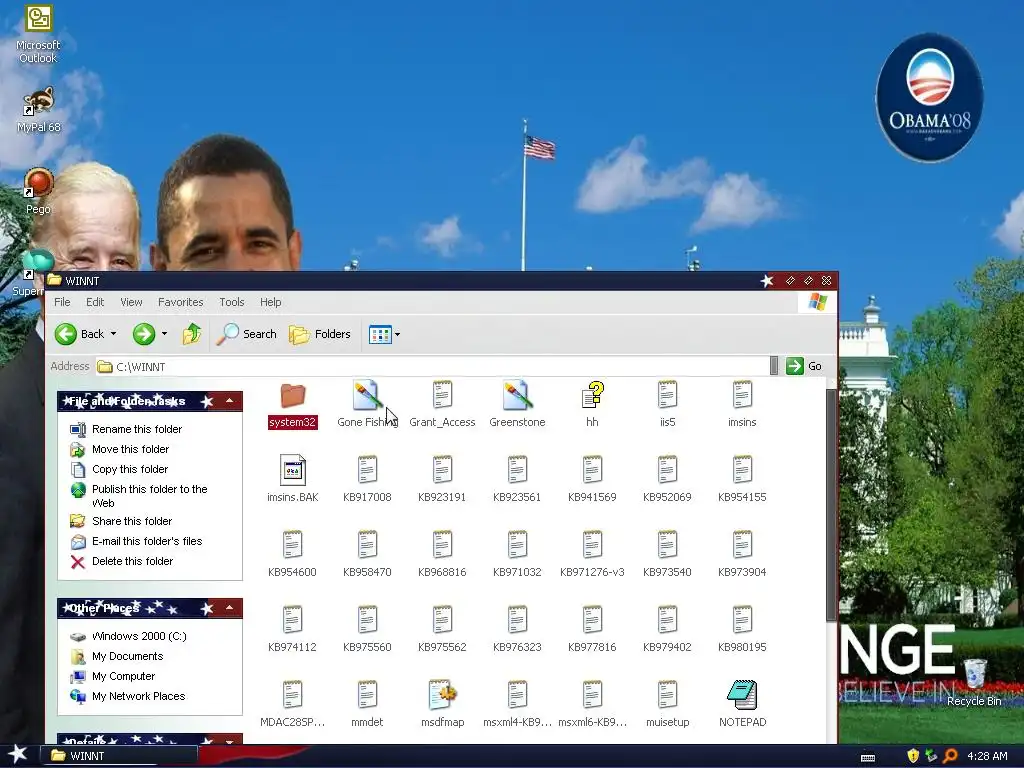Image resolution: width=1024 pixels, height=768 pixels.
Task: Select the MyPal 68 desktop shortcut
Action: (x=39, y=110)
